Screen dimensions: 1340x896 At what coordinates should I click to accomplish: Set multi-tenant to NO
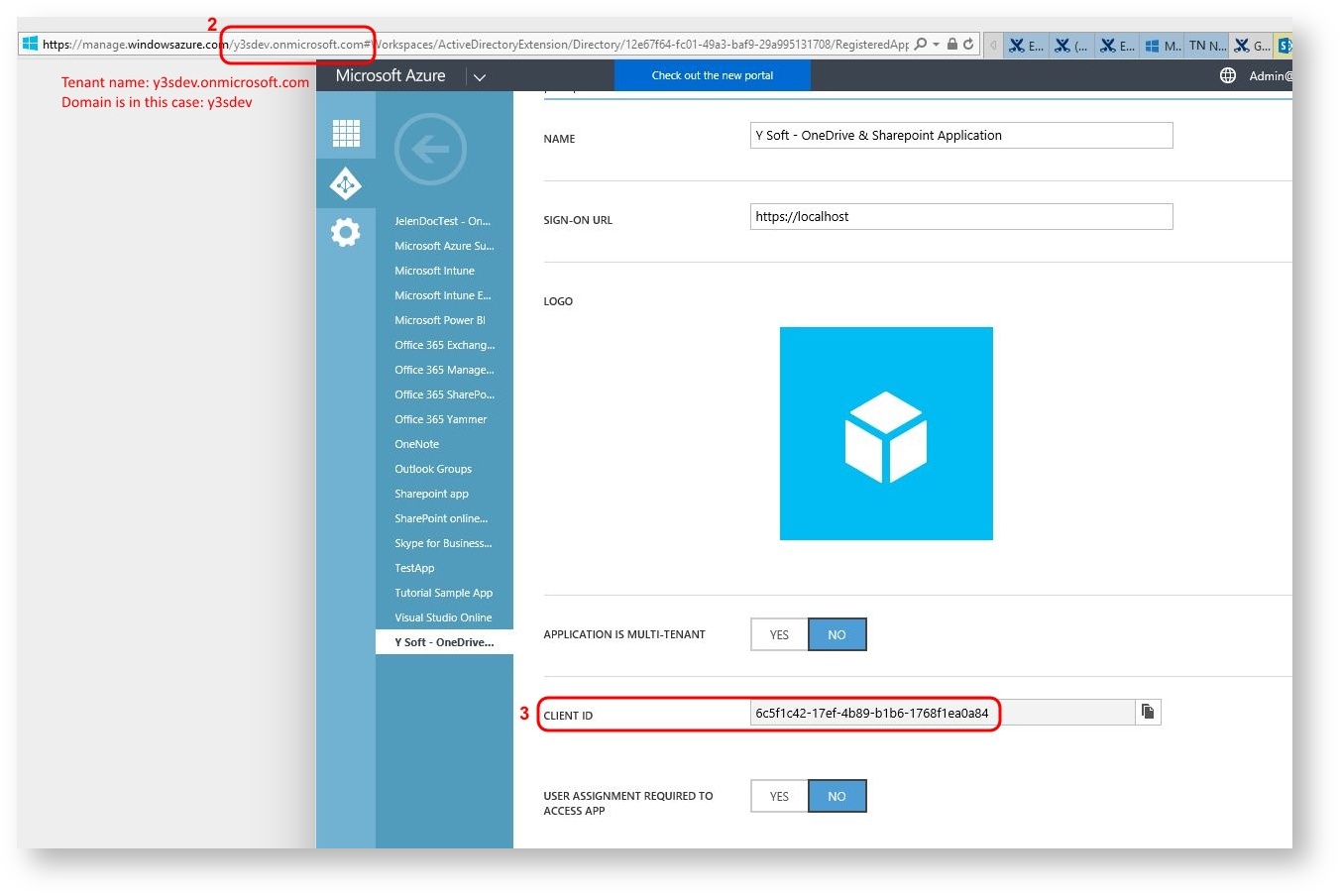click(837, 634)
